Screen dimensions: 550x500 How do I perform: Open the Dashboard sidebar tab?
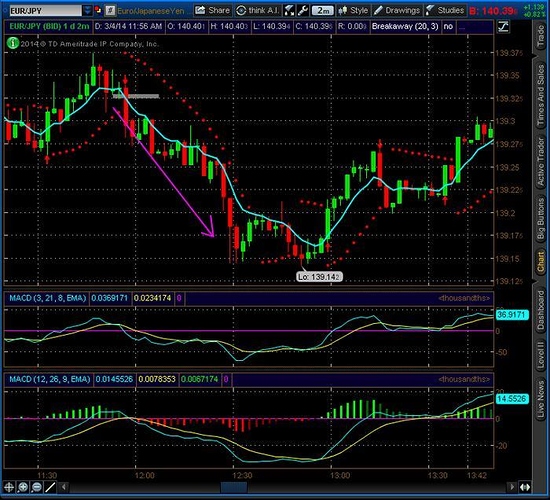point(541,309)
